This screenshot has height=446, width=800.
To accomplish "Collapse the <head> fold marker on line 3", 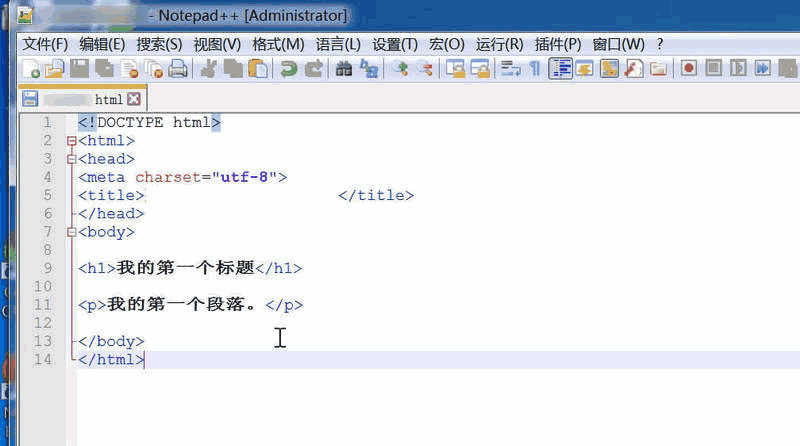I will 71,160.
